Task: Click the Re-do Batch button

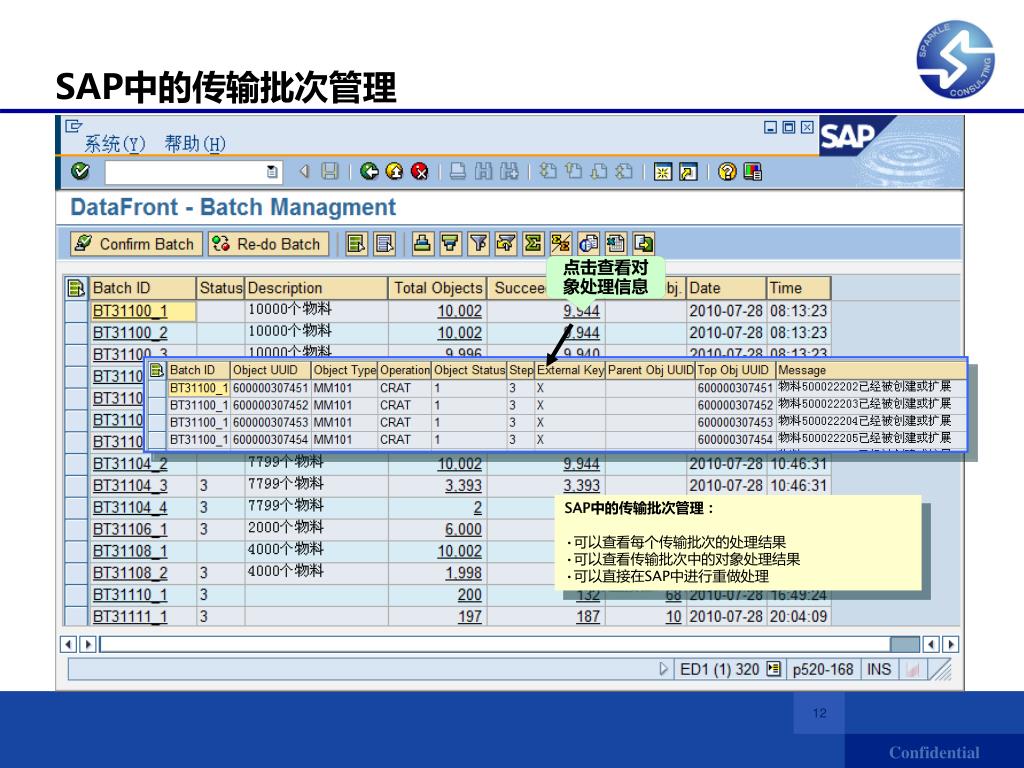Action: click(x=268, y=244)
